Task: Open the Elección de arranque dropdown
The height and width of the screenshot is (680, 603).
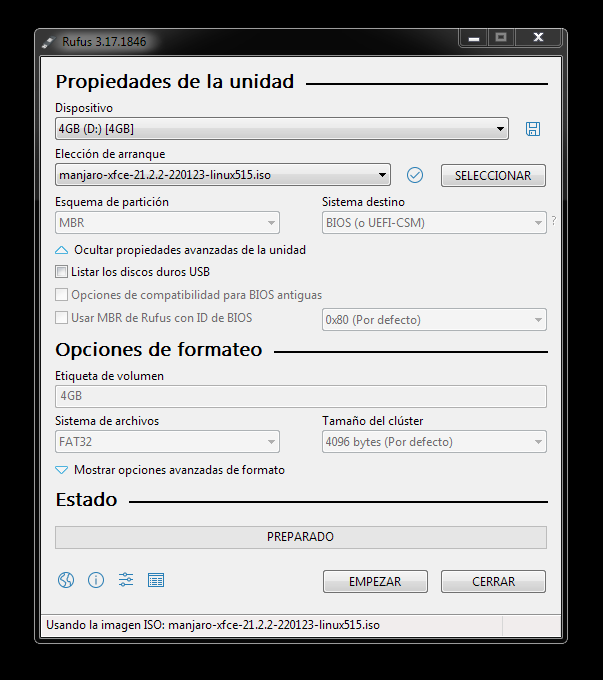Action: pyautogui.click(x=223, y=175)
